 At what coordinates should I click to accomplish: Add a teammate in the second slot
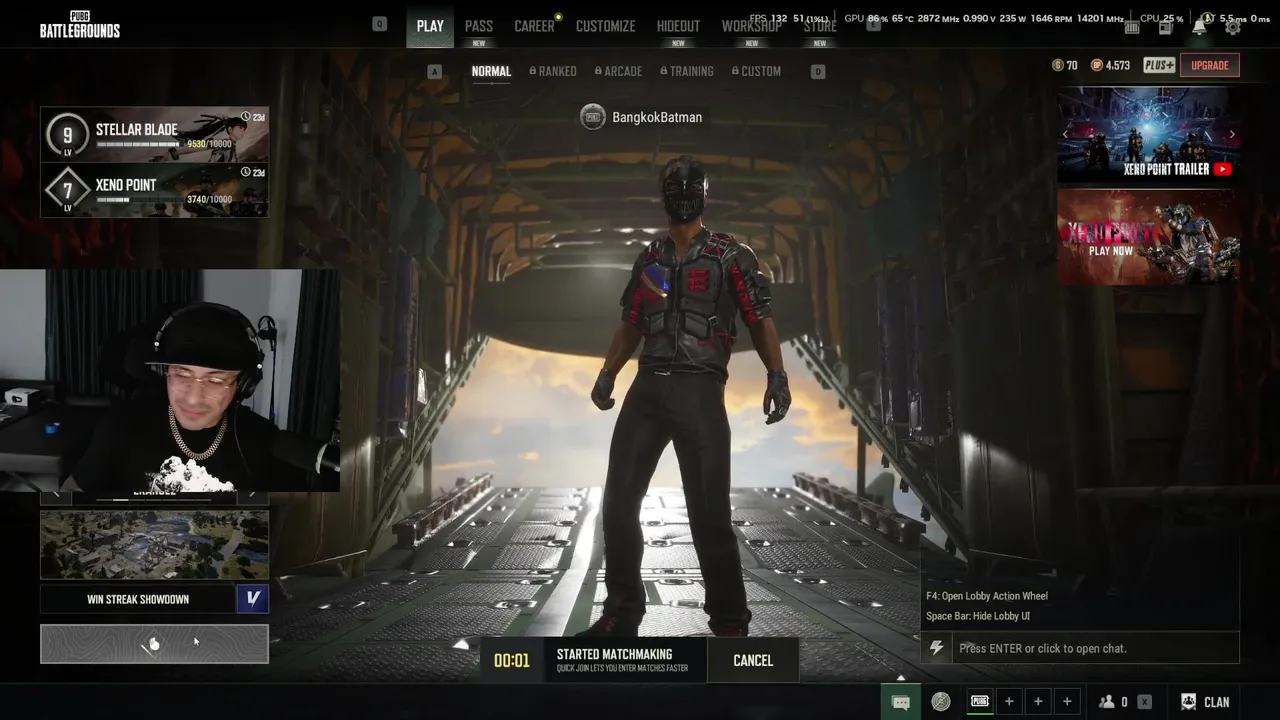[1009, 702]
